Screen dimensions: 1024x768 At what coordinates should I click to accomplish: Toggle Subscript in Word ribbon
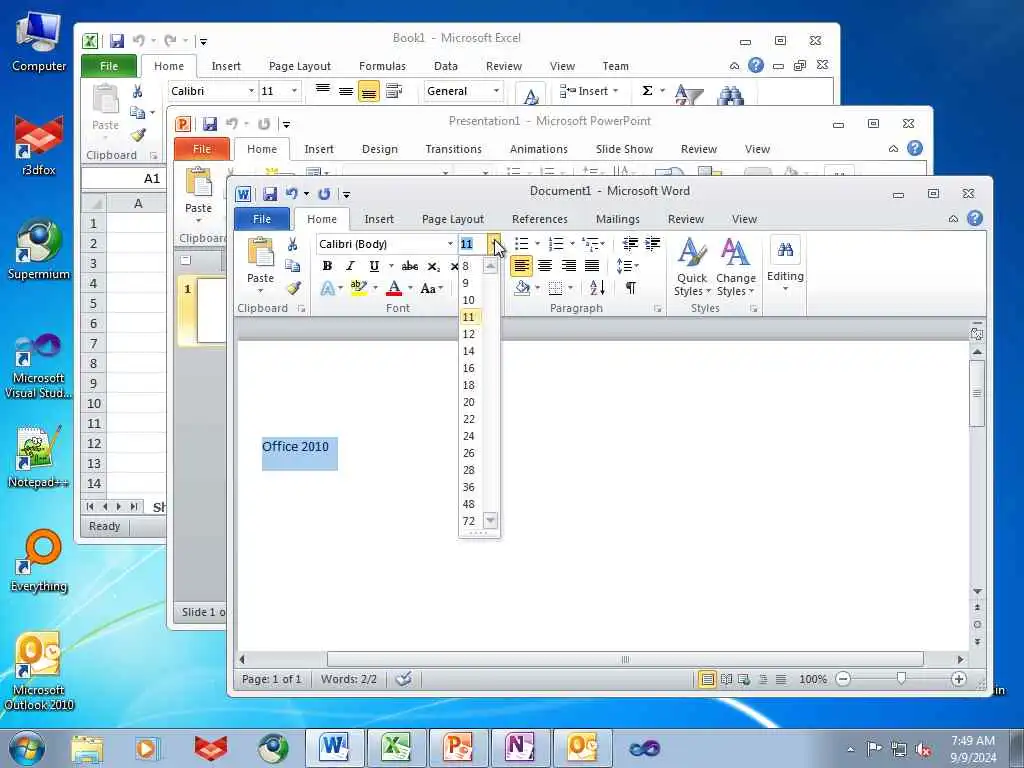point(434,266)
